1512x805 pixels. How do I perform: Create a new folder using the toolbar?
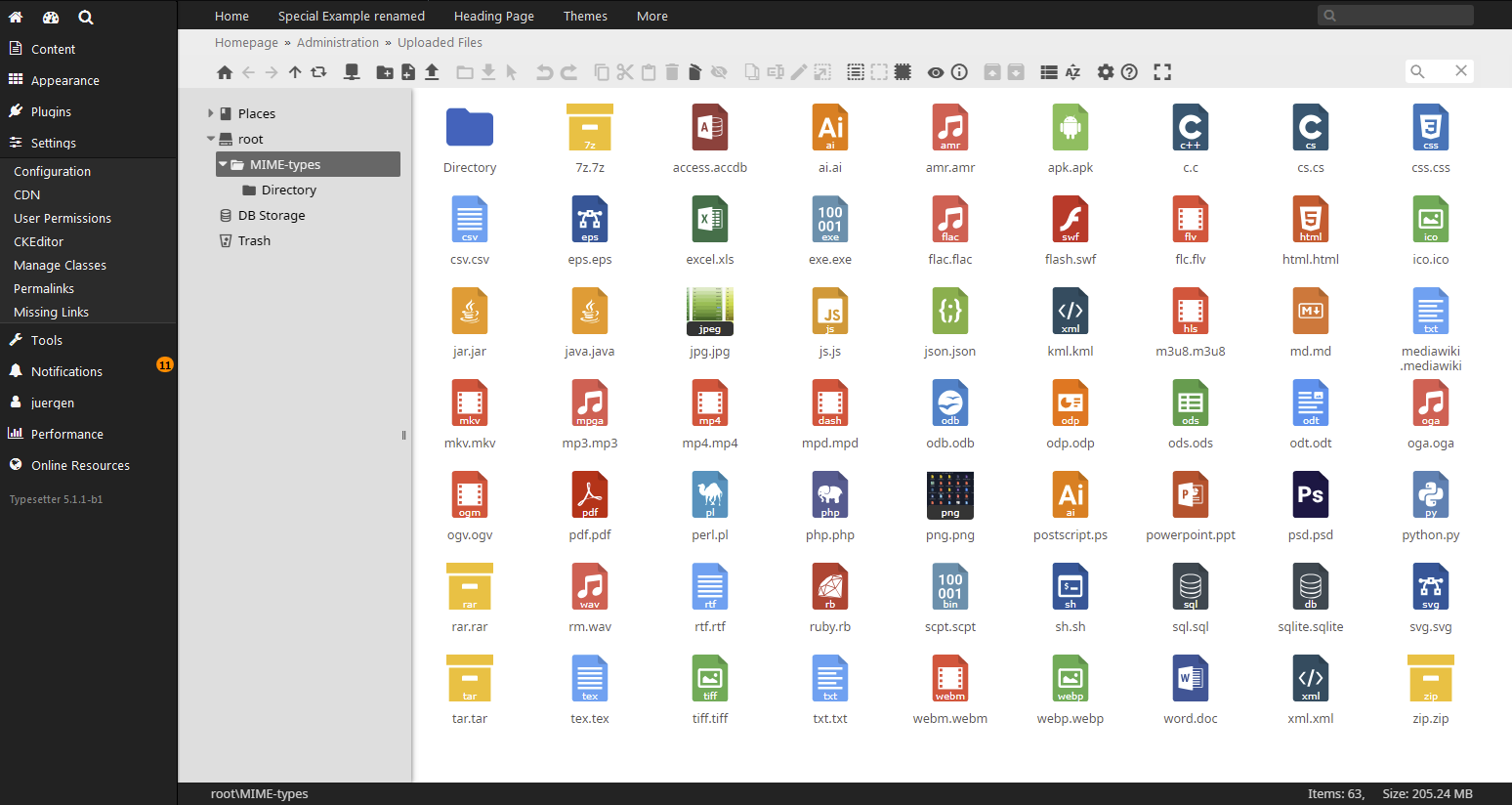[385, 71]
